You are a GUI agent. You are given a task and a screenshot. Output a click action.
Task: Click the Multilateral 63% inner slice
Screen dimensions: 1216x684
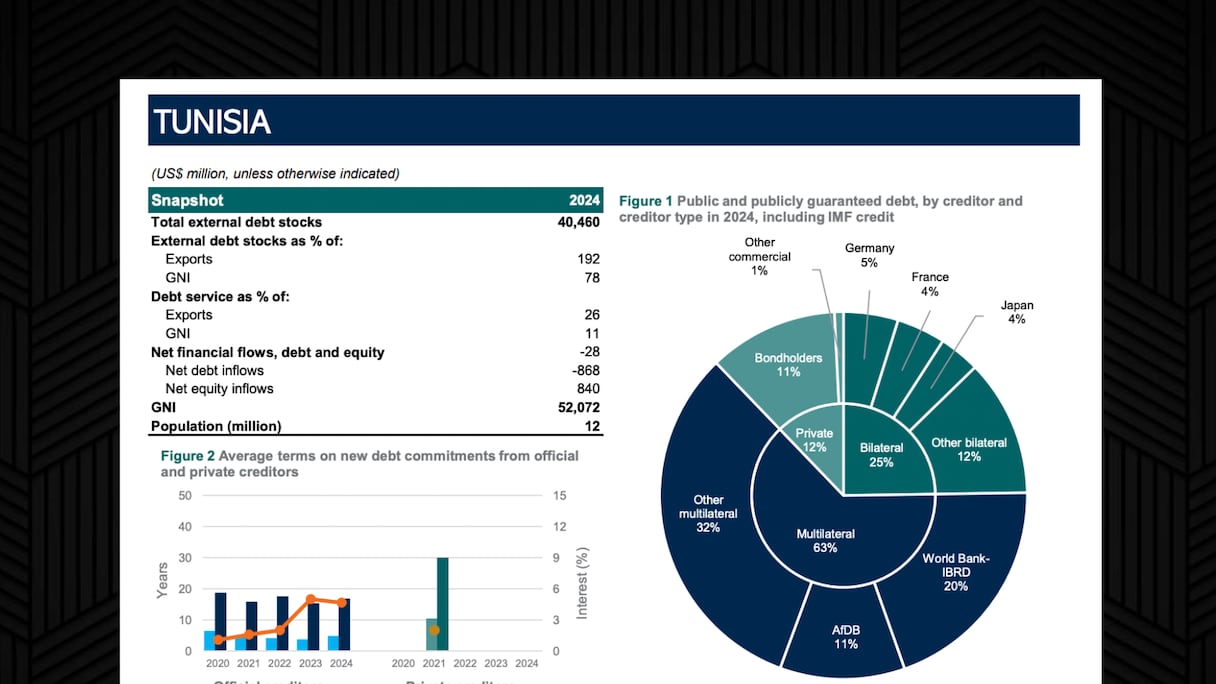(825, 540)
